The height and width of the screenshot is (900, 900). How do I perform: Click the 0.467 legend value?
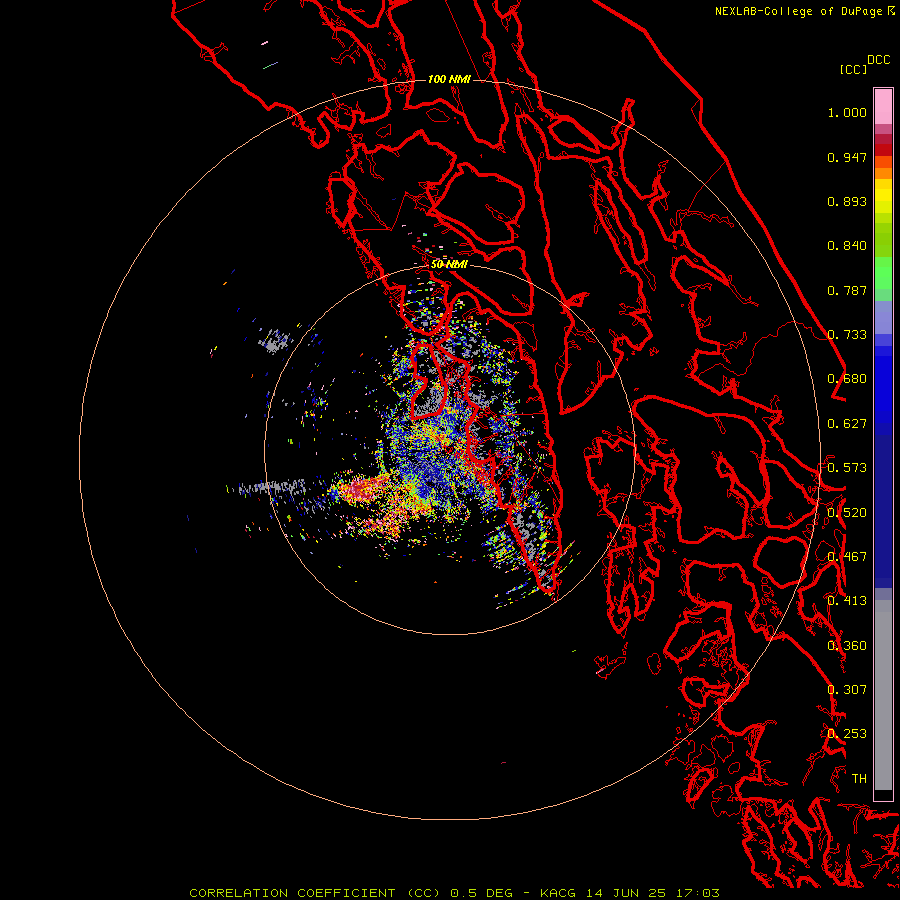pyautogui.click(x=847, y=557)
